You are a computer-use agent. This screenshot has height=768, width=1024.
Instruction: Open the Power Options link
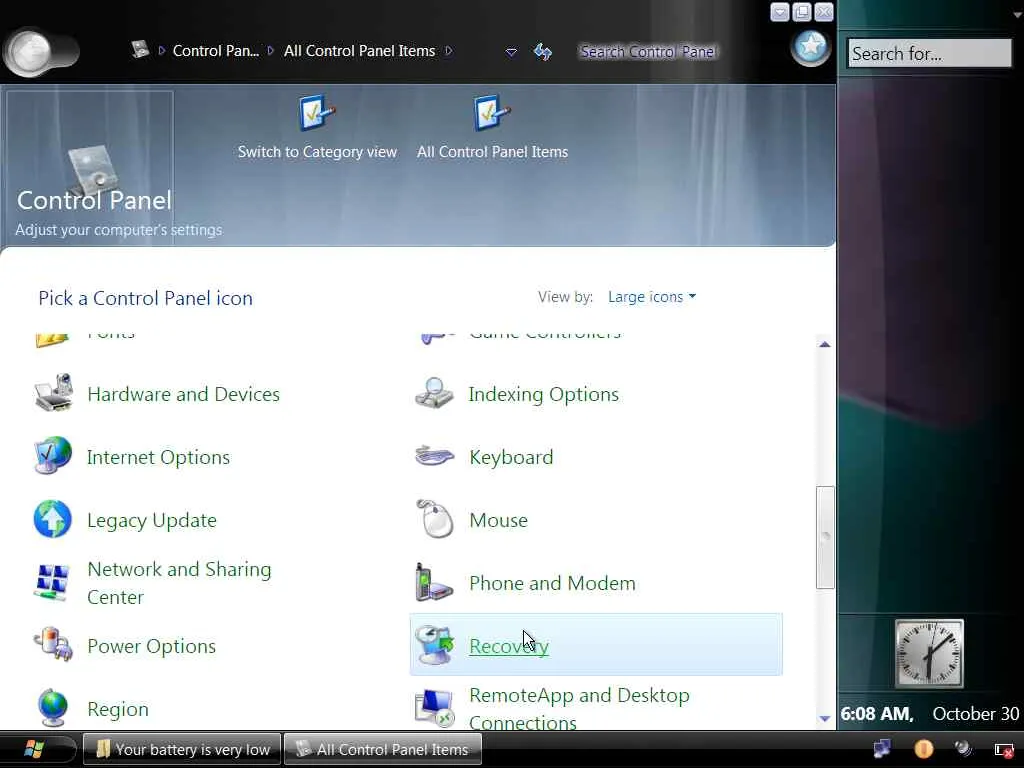152,647
